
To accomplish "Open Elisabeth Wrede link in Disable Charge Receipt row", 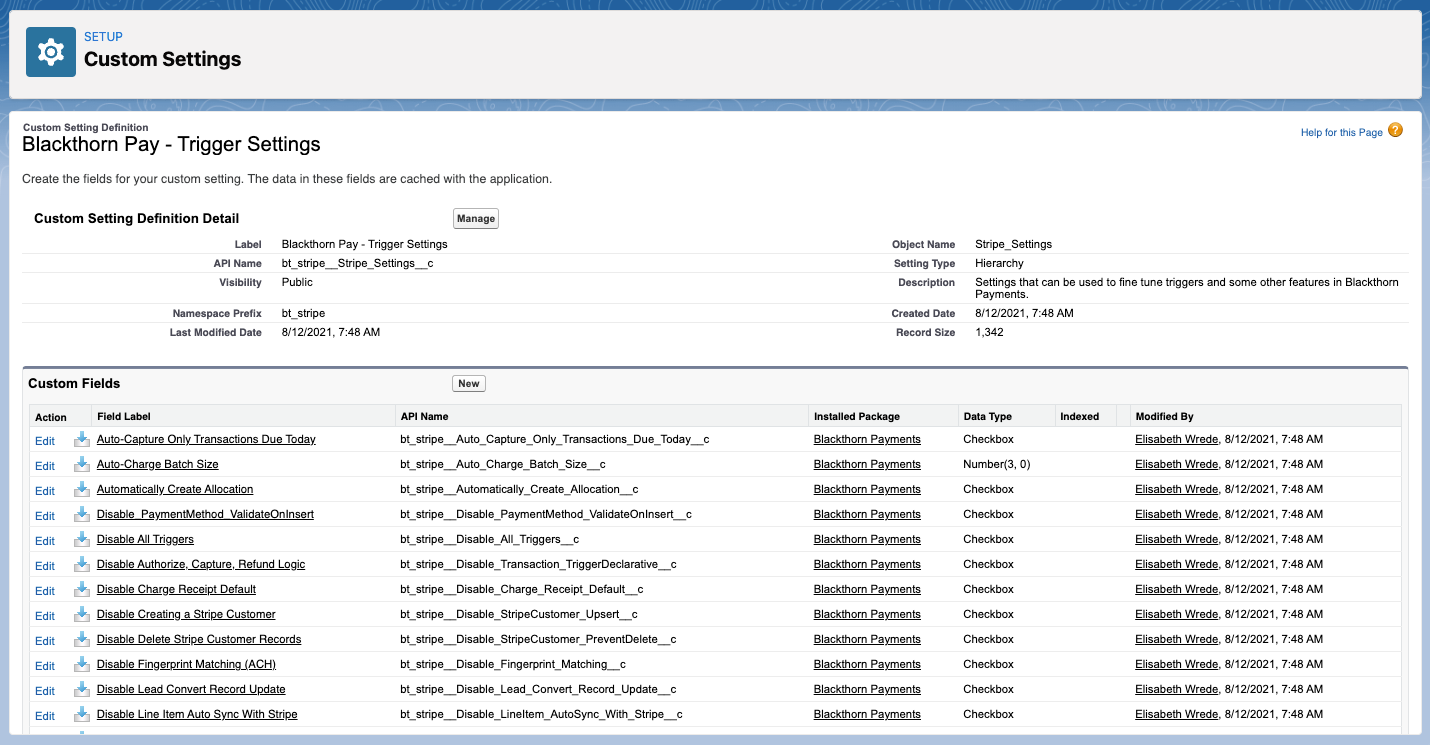I will pos(1176,589).
